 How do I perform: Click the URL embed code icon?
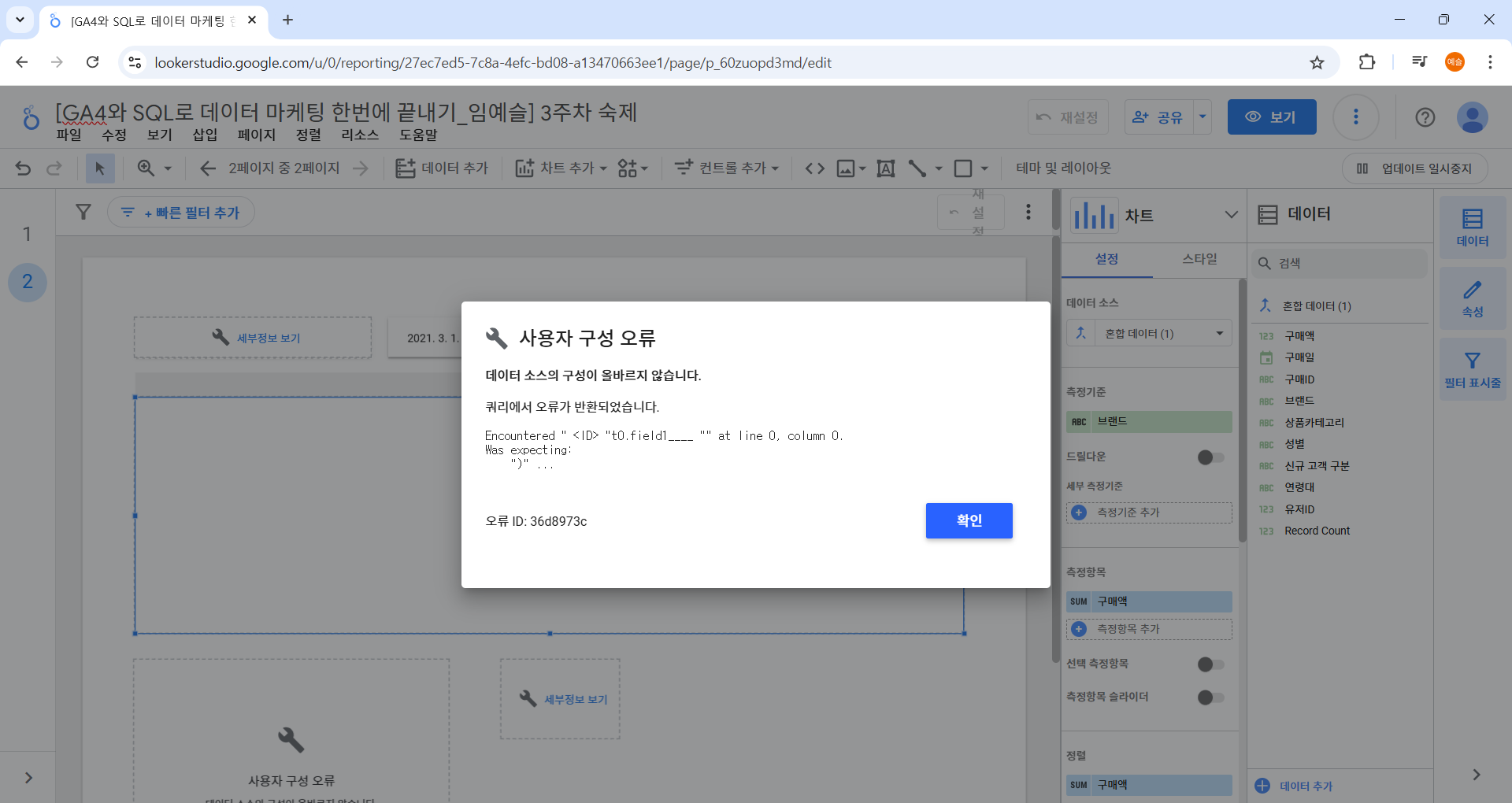click(815, 168)
